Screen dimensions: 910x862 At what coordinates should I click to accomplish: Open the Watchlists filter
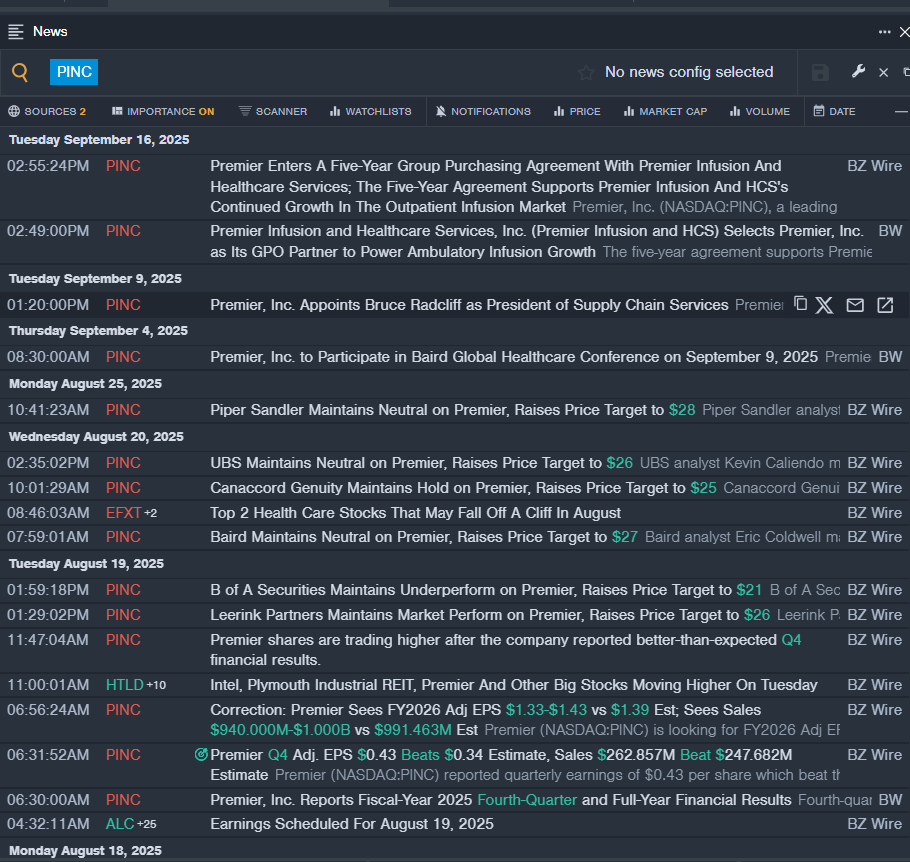click(x=370, y=111)
